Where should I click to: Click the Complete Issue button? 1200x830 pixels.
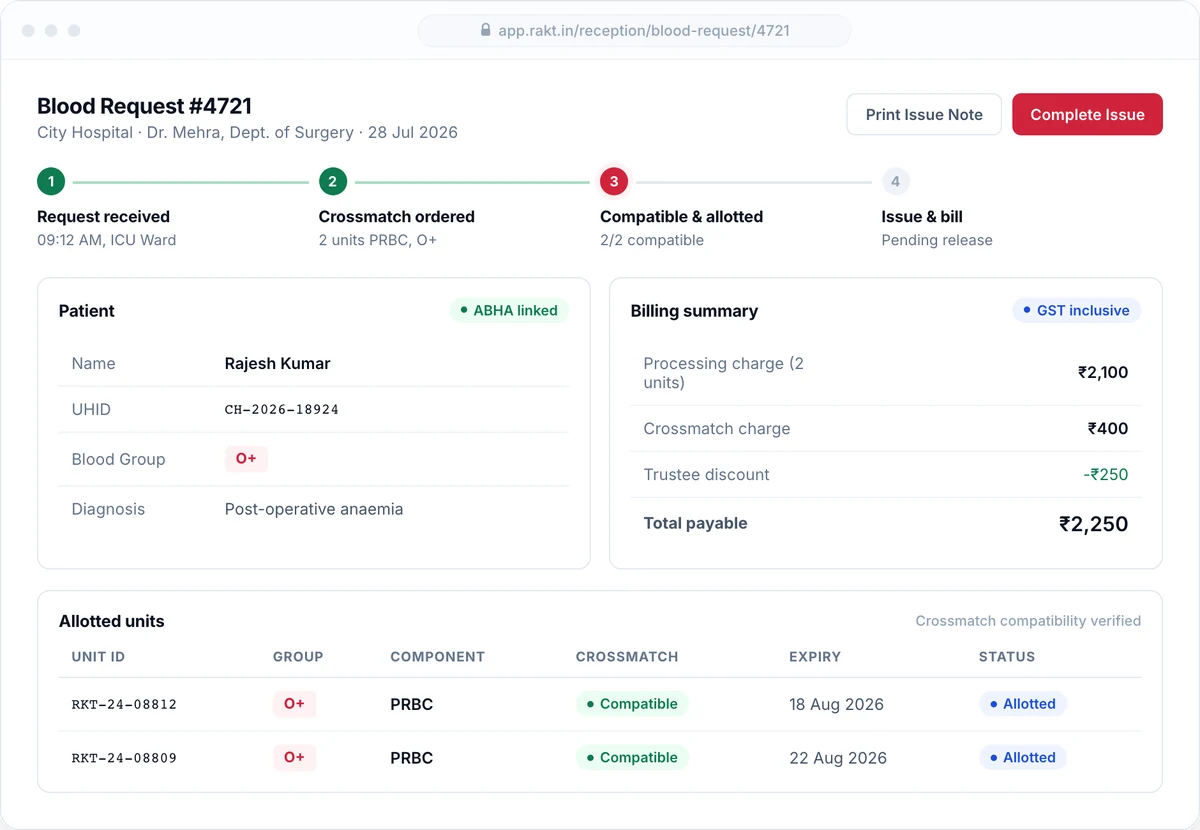click(x=1087, y=114)
